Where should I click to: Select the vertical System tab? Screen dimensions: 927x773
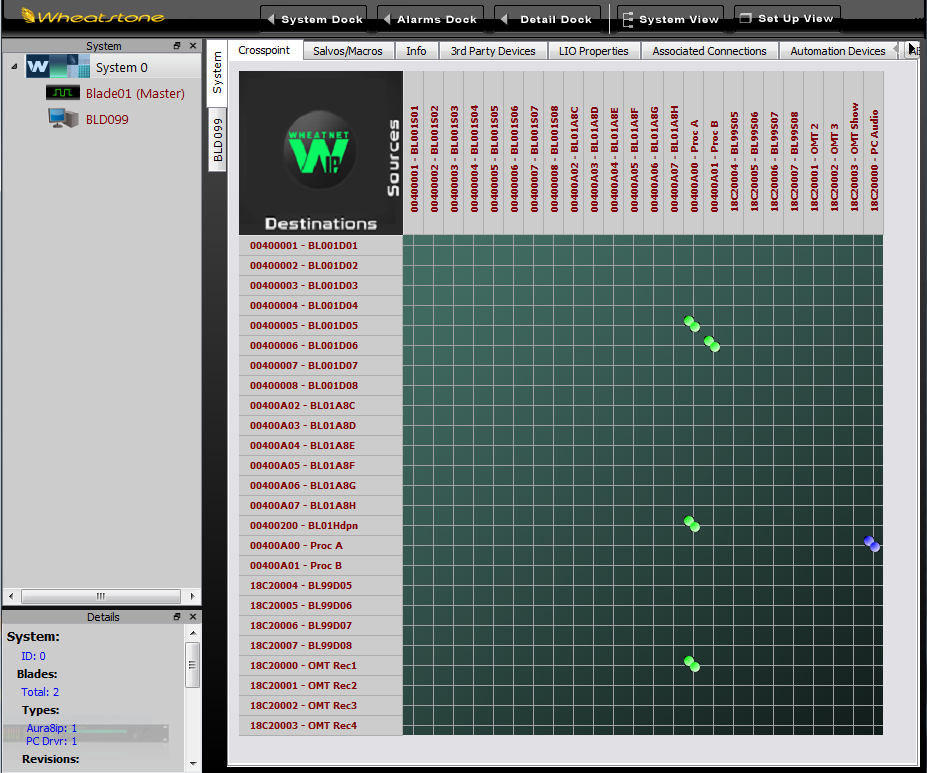click(x=218, y=73)
